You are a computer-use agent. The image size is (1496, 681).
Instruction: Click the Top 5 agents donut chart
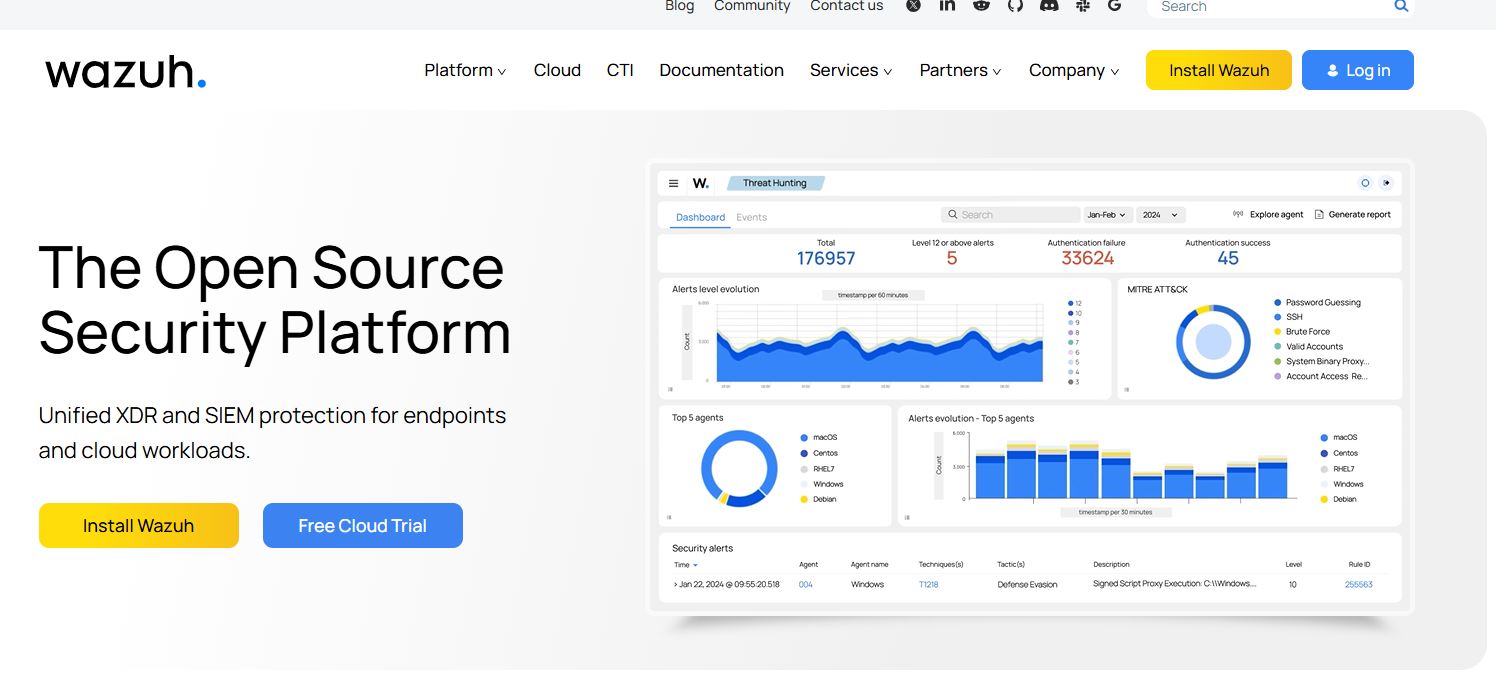tap(739, 468)
